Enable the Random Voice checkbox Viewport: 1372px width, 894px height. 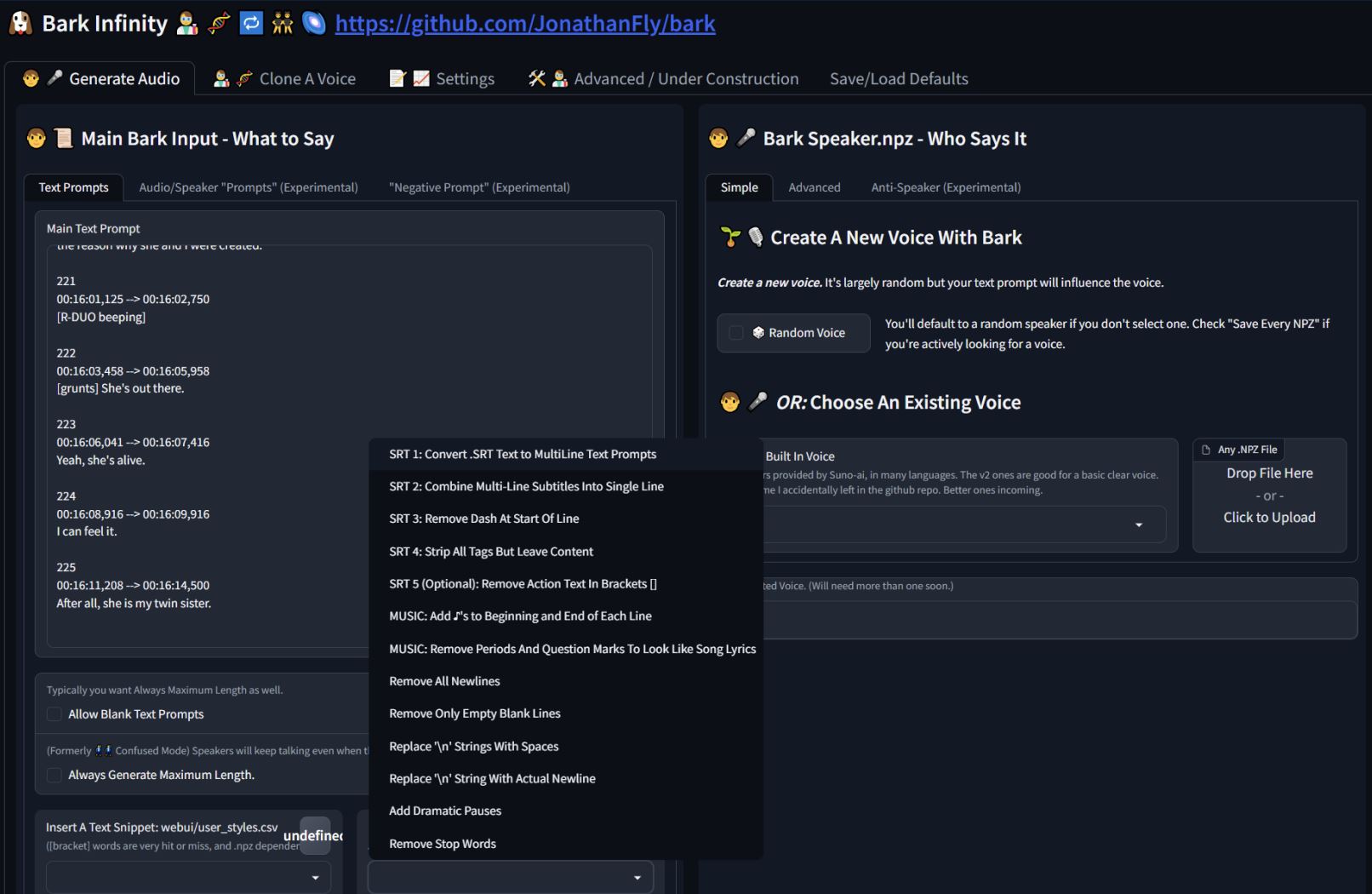tap(736, 333)
